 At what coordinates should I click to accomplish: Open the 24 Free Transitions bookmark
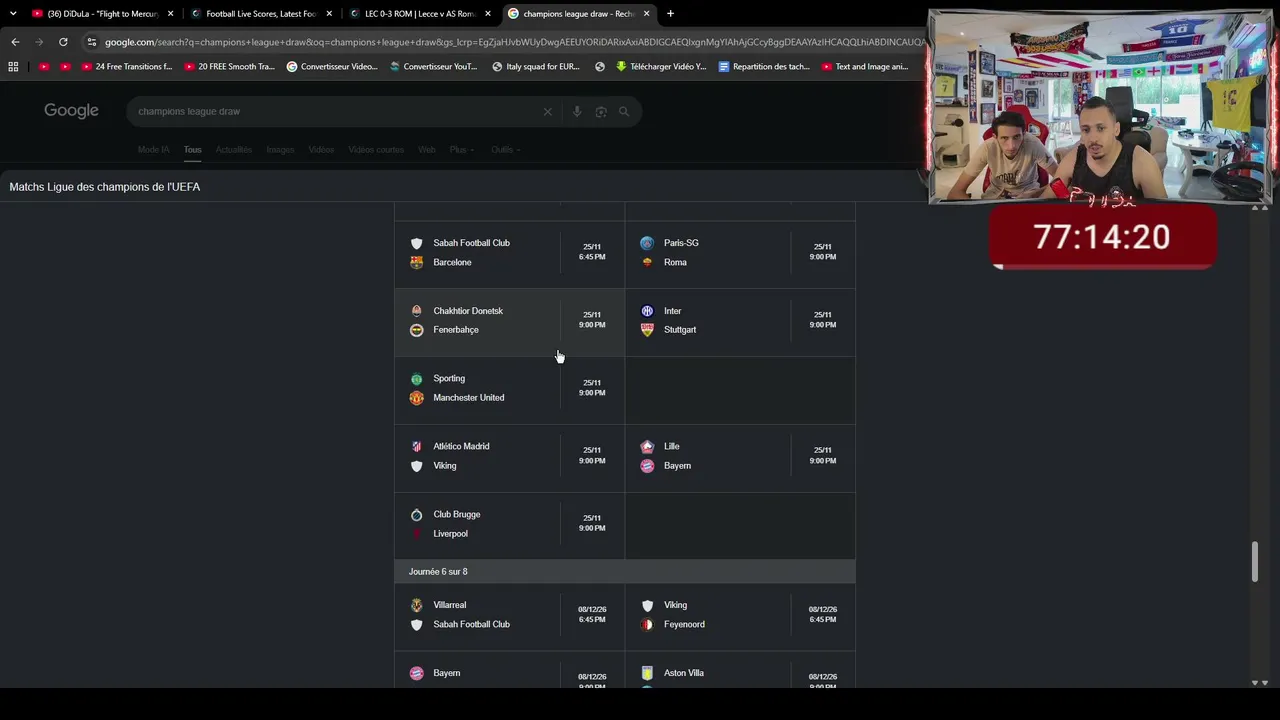pos(126,67)
